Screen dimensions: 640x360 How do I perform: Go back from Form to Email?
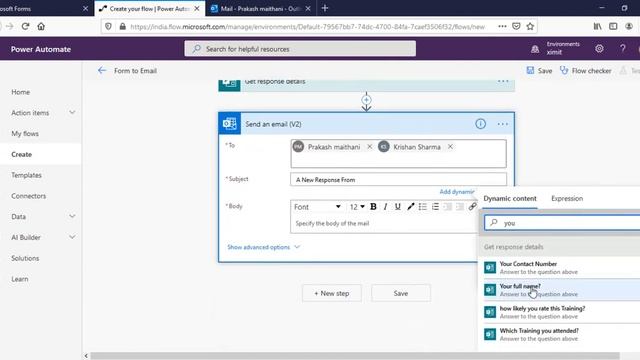tap(102, 71)
